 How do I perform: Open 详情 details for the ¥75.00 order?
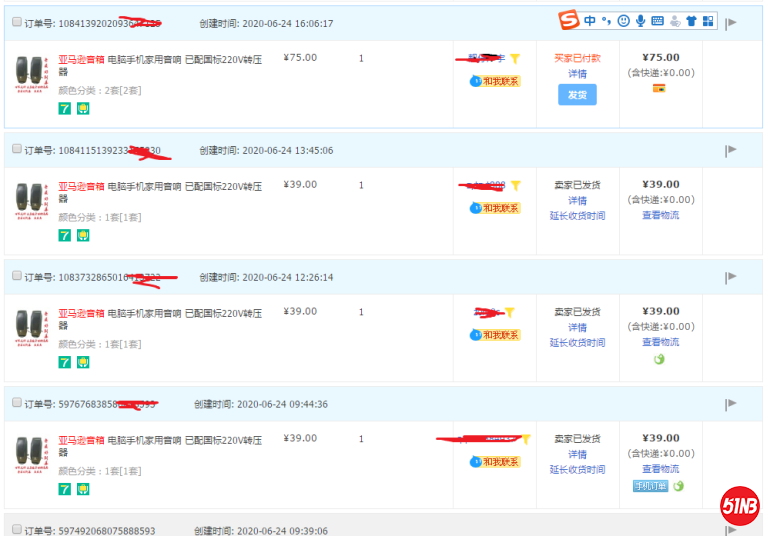(x=577, y=74)
